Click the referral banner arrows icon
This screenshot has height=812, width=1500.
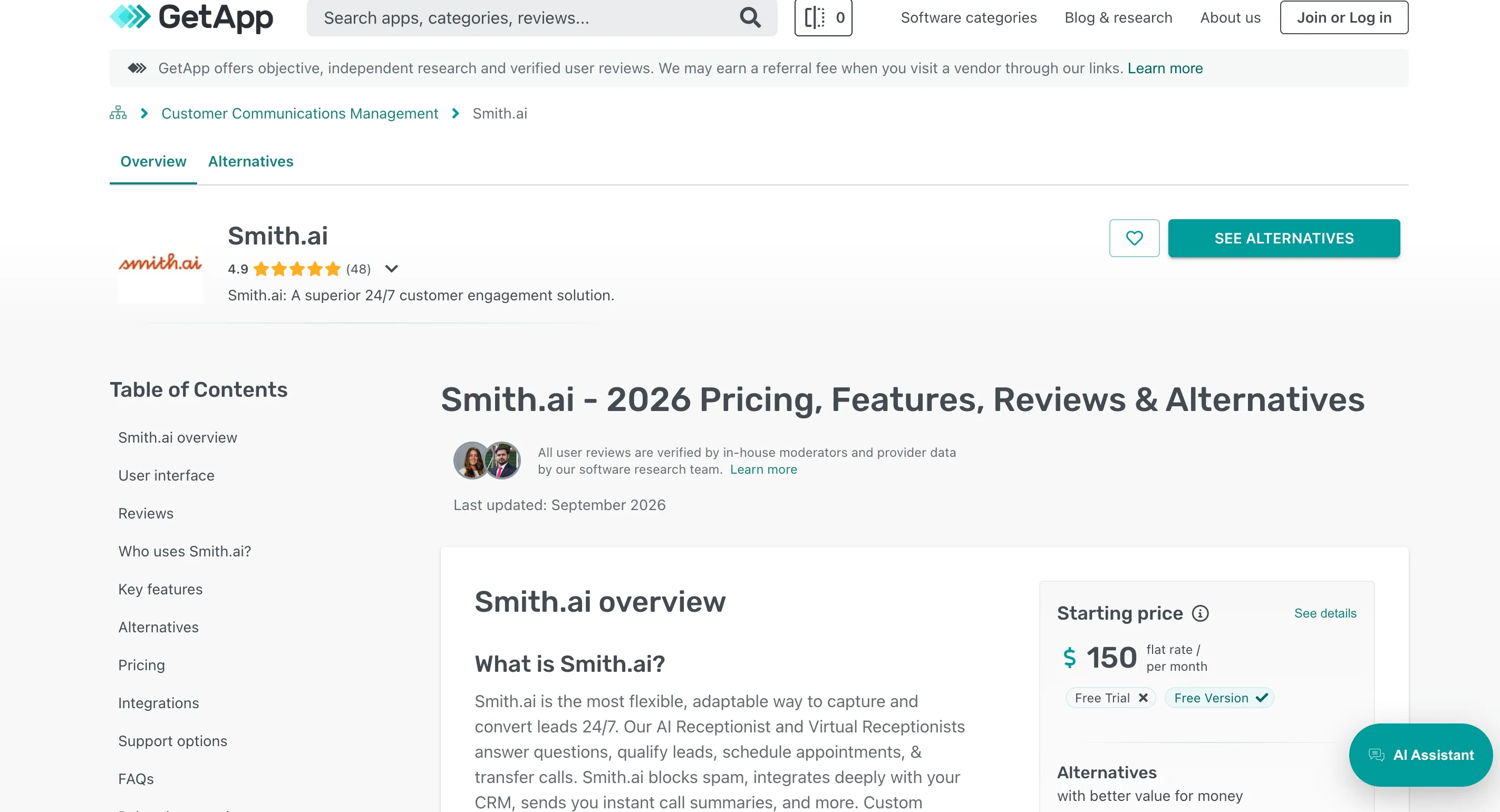pyautogui.click(x=137, y=68)
